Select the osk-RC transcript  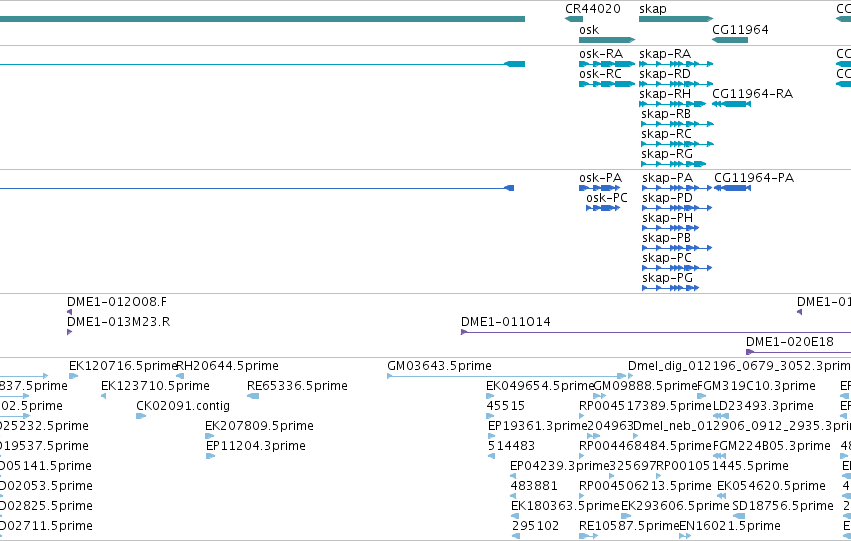click(x=607, y=84)
